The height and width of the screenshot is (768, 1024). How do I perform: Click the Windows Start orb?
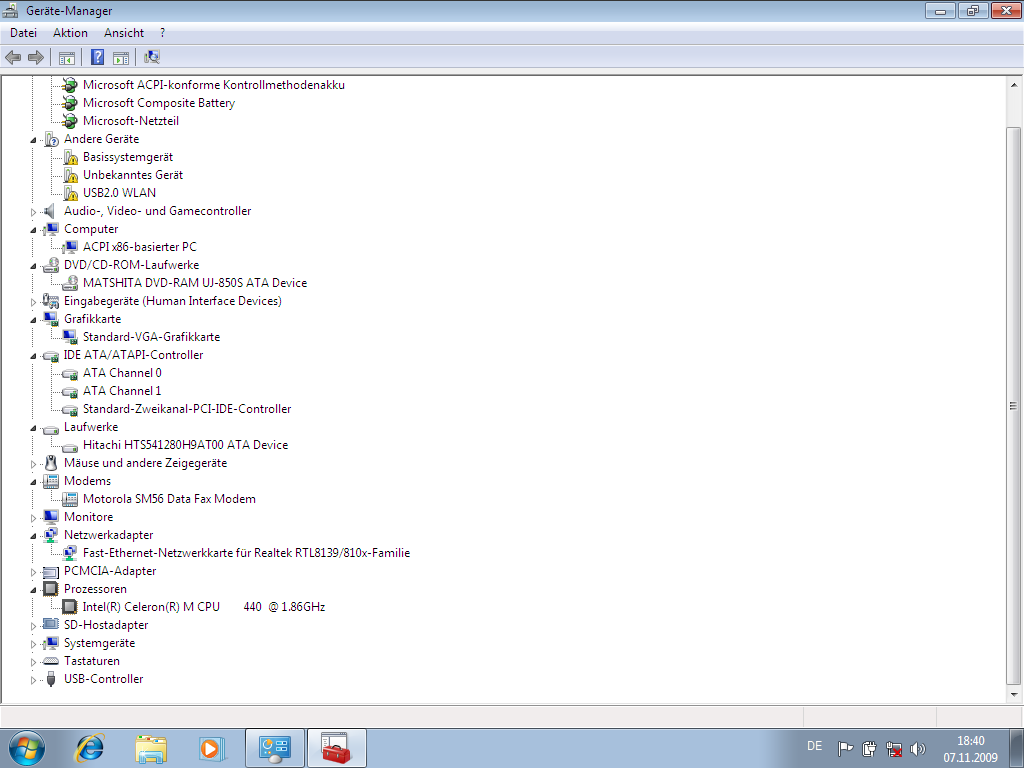pos(27,748)
